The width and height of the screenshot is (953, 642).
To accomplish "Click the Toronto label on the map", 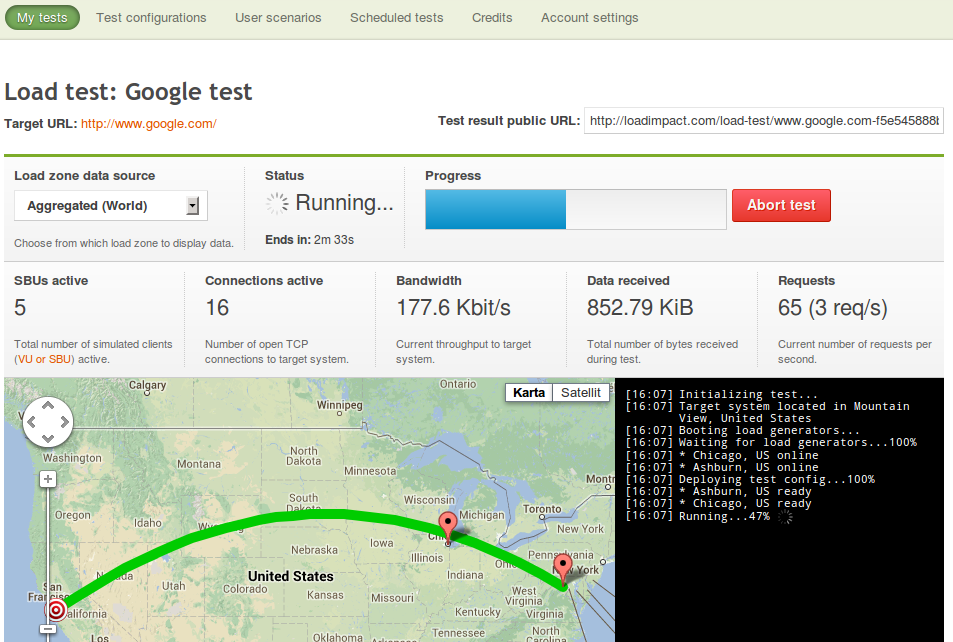I will (x=542, y=509).
